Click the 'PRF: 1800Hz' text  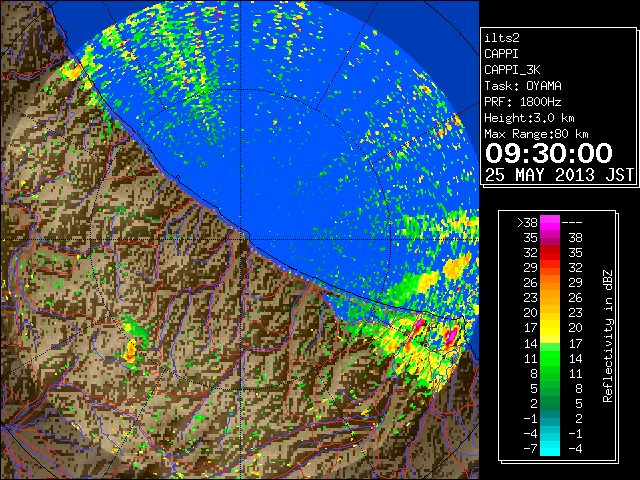coord(523,102)
